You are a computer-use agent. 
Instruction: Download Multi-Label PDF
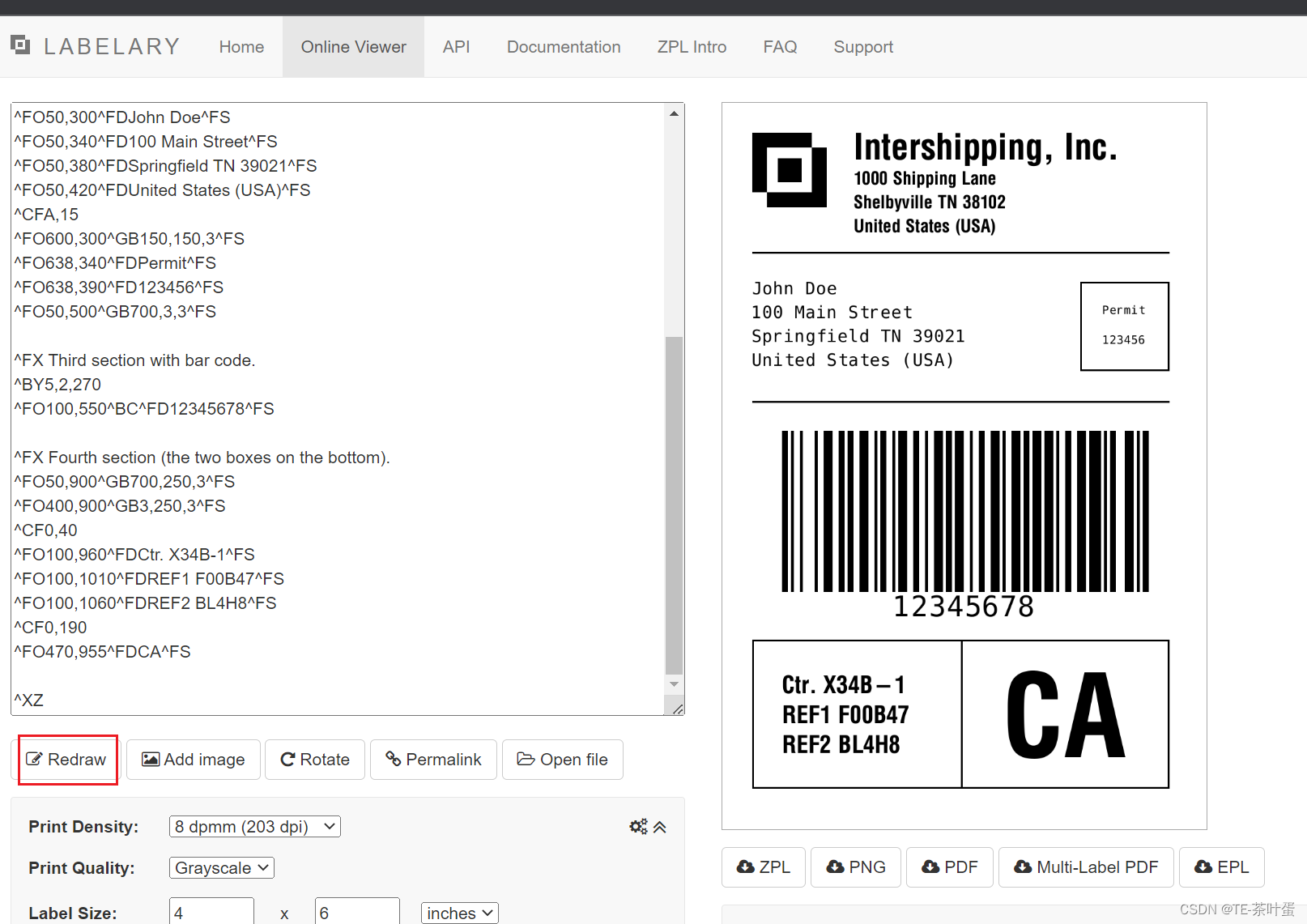pos(1087,867)
